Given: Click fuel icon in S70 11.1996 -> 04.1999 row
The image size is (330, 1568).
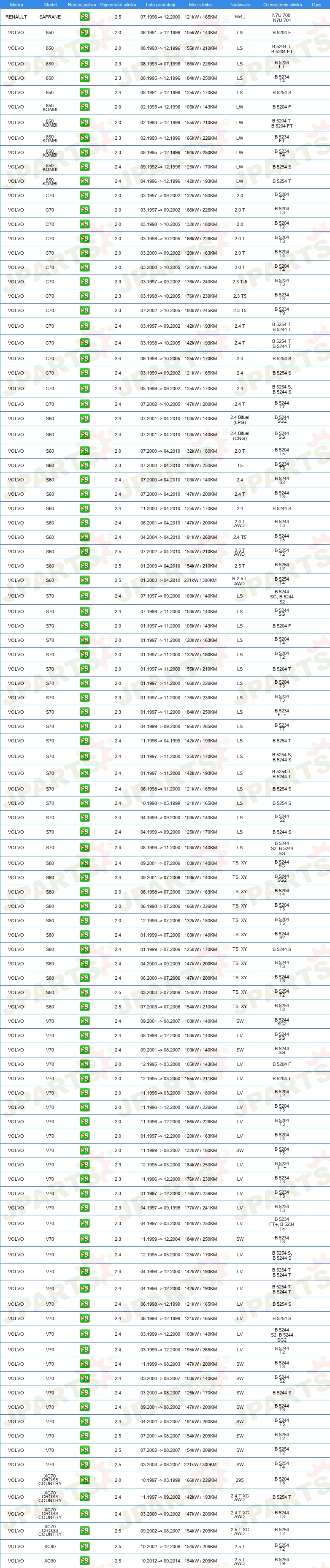Looking at the screenshot, I should pos(84,741).
